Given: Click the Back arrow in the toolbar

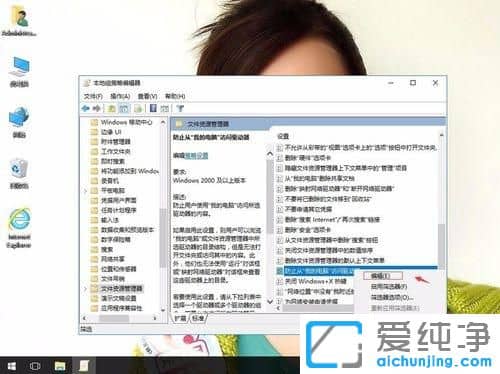Looking at the screenshot, I should tap(86, 108).
